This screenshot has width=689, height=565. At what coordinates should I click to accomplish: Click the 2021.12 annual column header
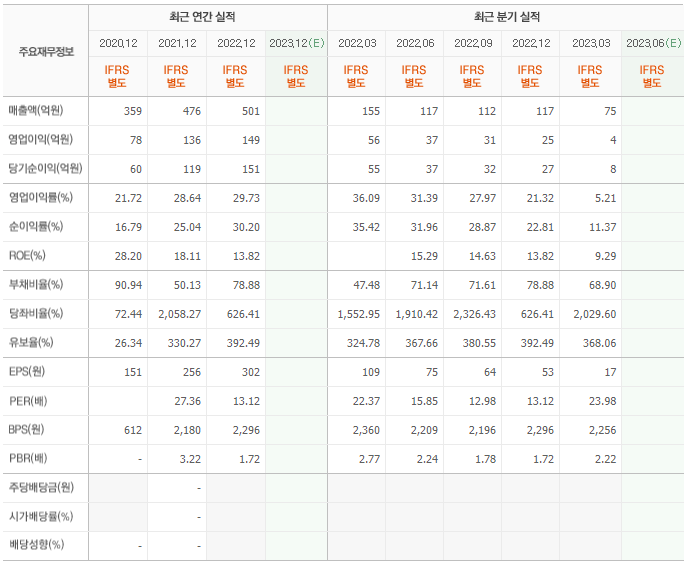[177, 43]
